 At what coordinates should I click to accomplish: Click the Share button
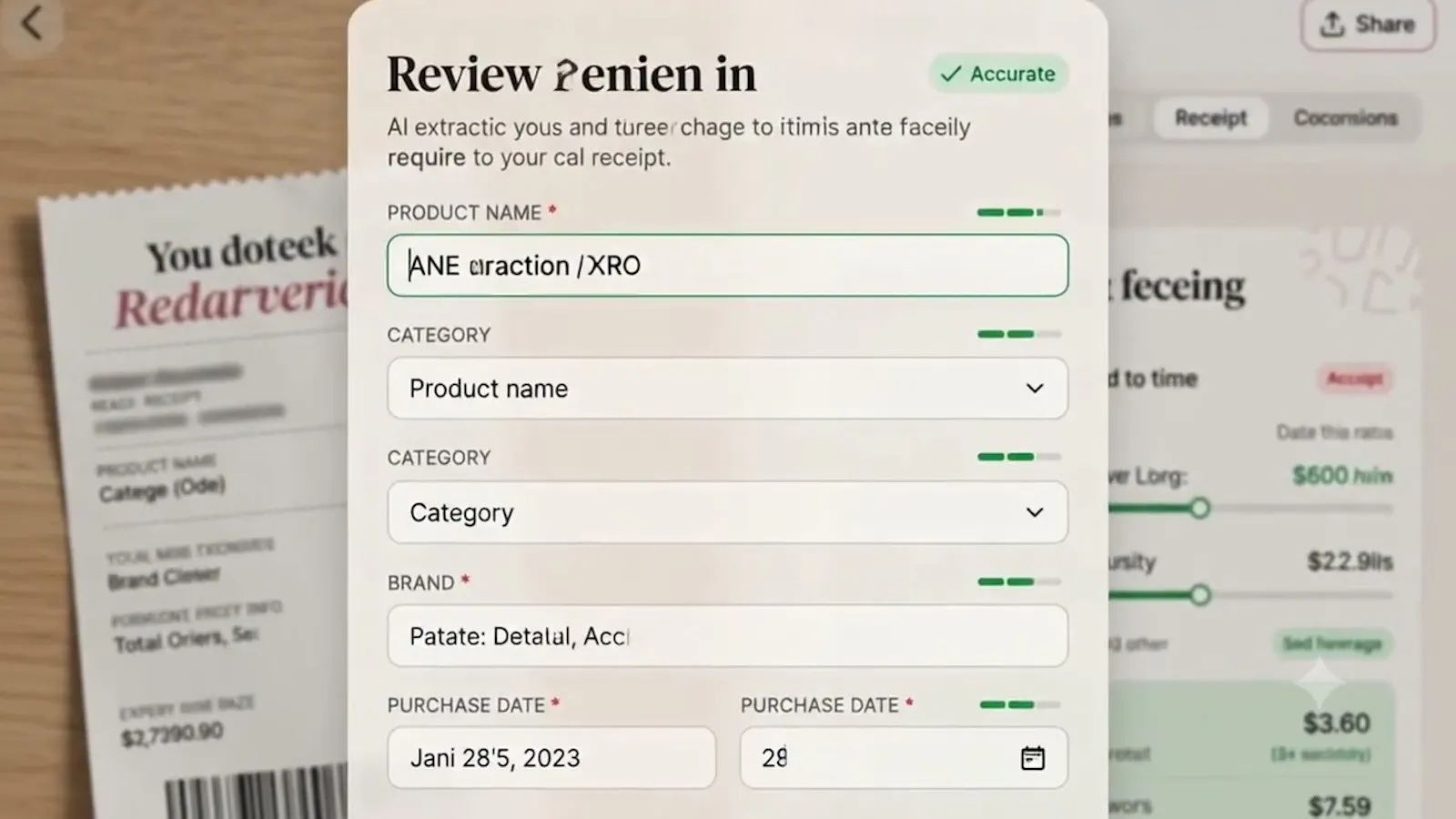(1368, 25)
